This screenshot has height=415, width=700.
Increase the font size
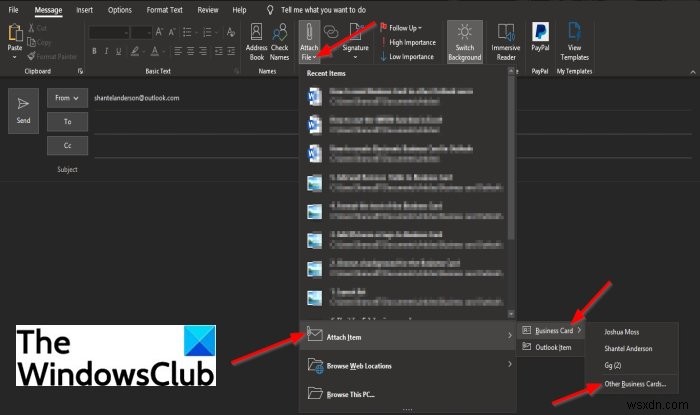point(159,32)
